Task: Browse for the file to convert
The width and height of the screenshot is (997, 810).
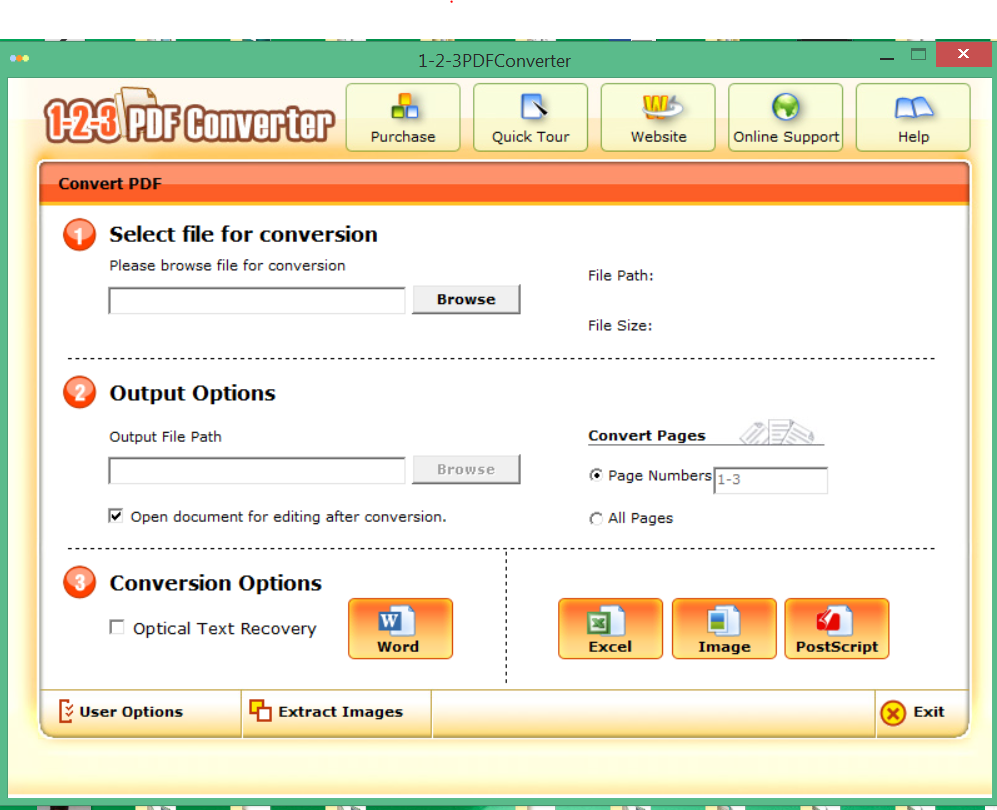Action: [x=466, y=299]
